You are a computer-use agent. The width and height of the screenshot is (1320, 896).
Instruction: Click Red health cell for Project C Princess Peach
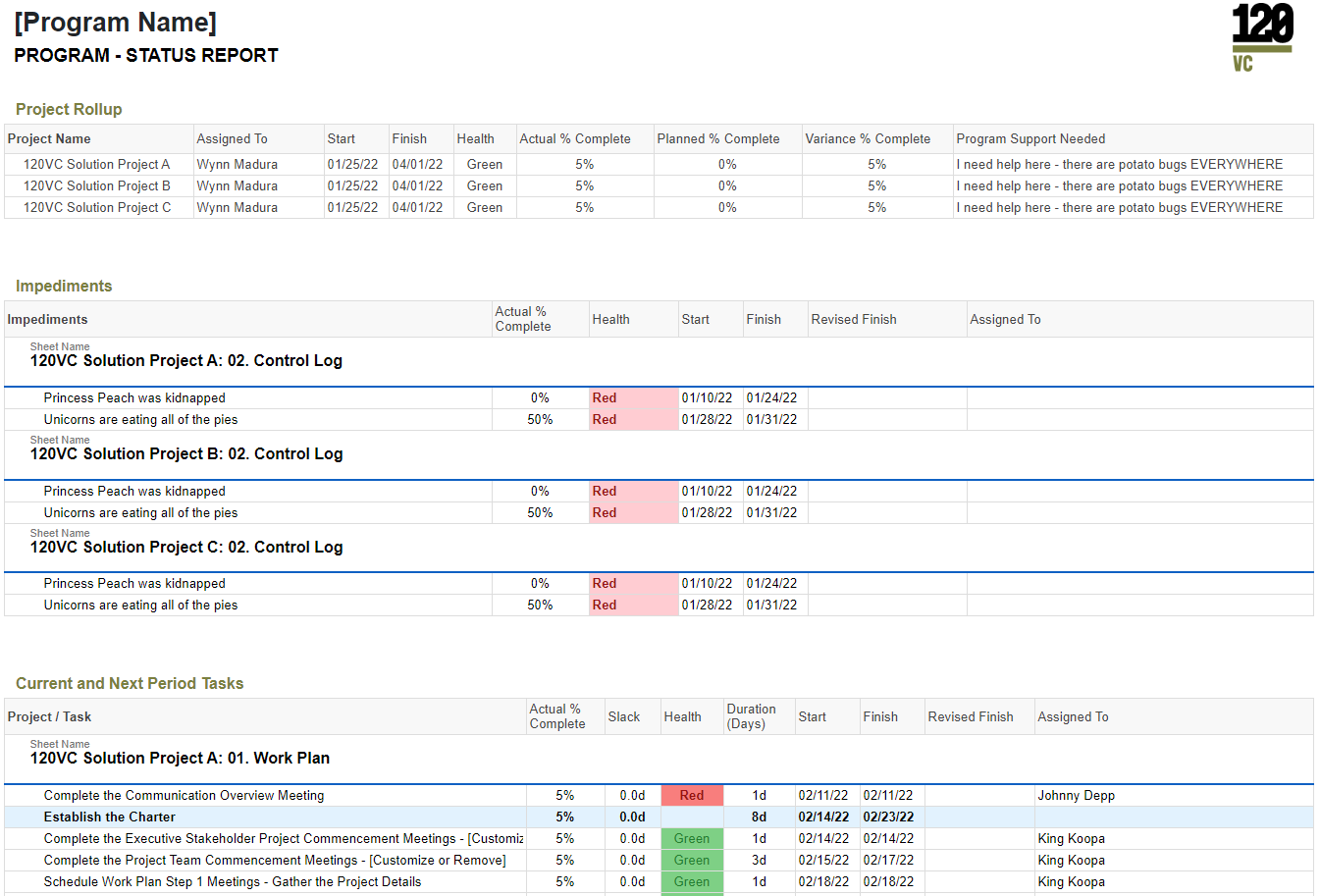pyautogui.click(x=634, y=584)
